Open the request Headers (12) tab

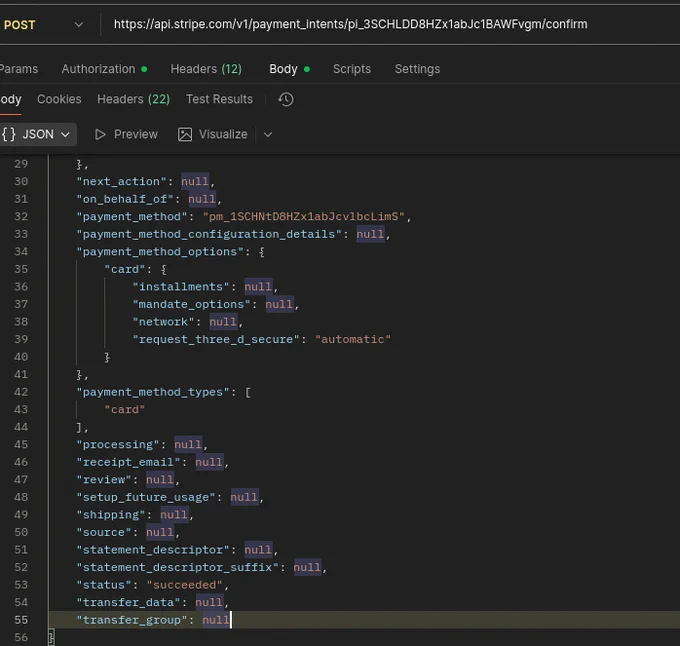point(206,69)
